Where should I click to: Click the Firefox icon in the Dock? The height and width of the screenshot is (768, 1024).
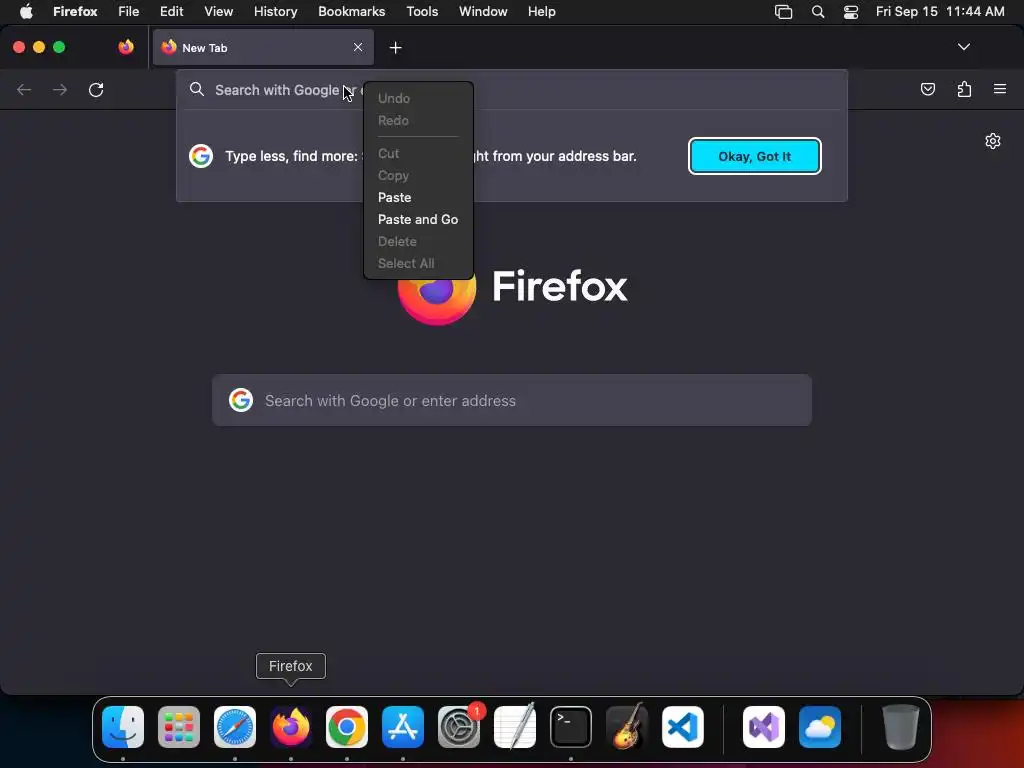(291, 727)
